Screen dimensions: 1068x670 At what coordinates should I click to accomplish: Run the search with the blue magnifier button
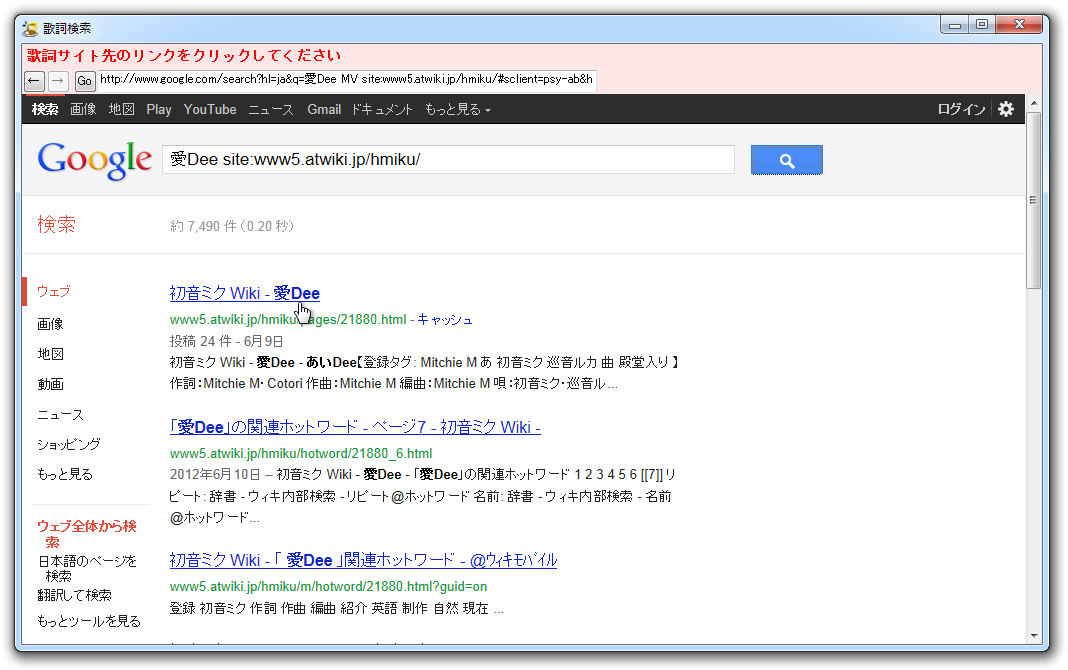(787, 160)
